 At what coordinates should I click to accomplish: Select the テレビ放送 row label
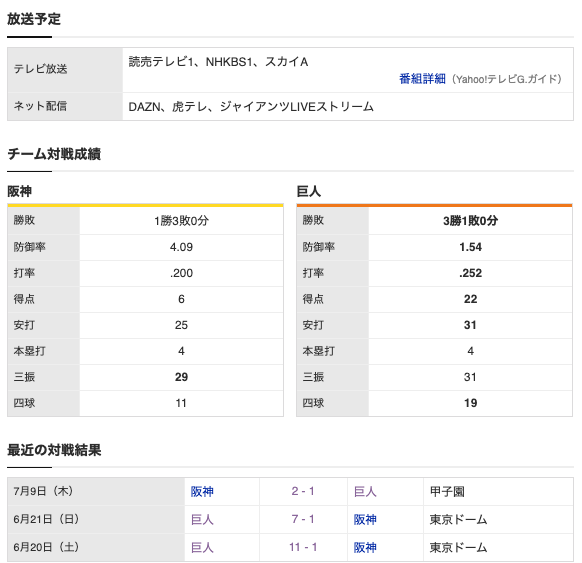tap(40, 69)
